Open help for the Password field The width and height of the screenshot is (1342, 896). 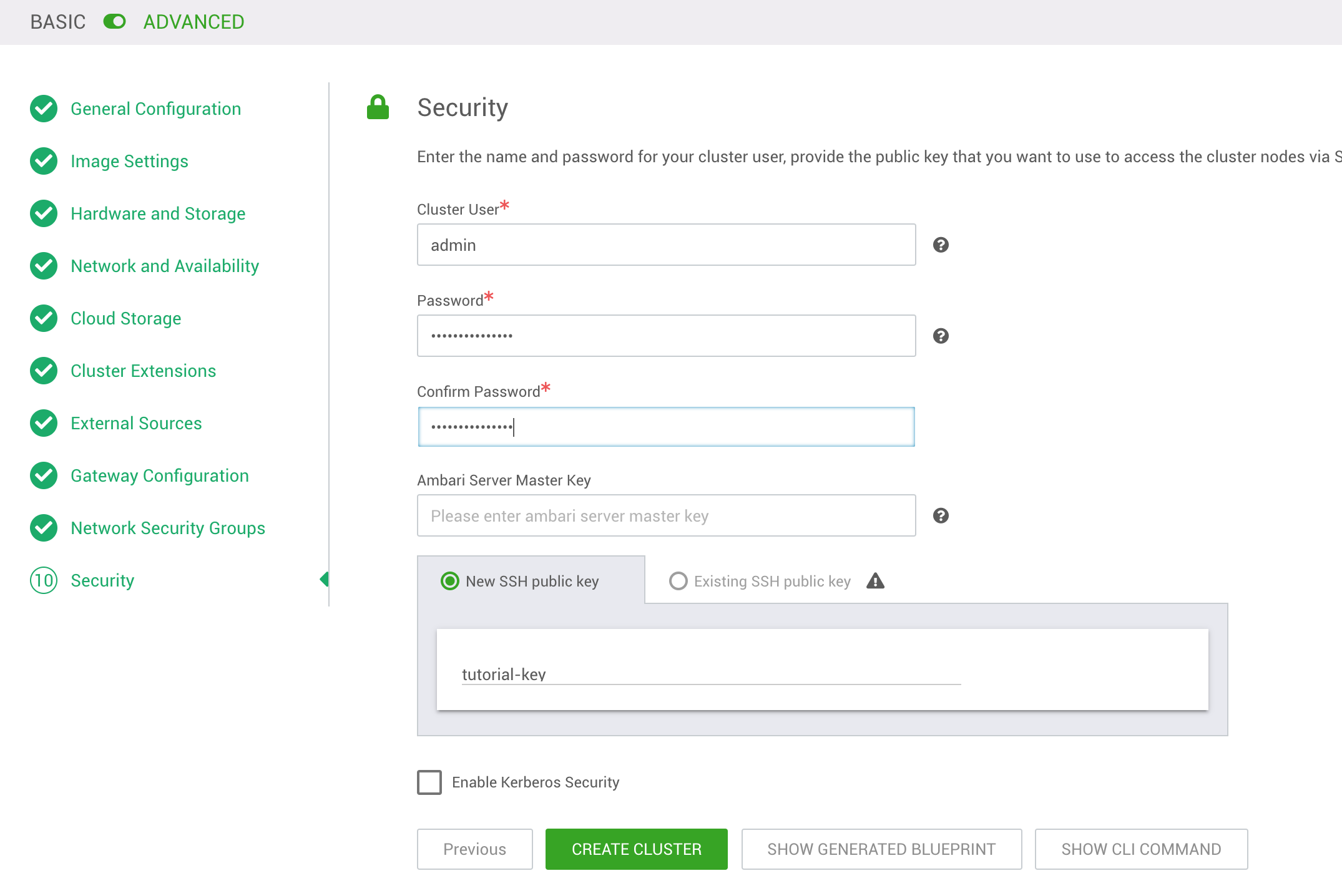[x=940, y=336]
